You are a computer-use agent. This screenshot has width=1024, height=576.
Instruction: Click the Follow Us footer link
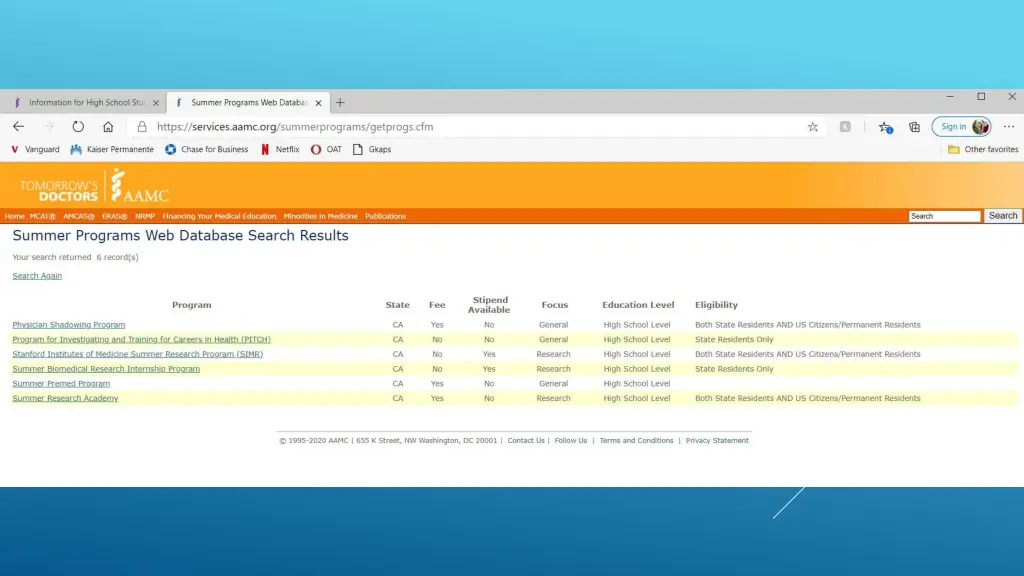pos(571,441)
